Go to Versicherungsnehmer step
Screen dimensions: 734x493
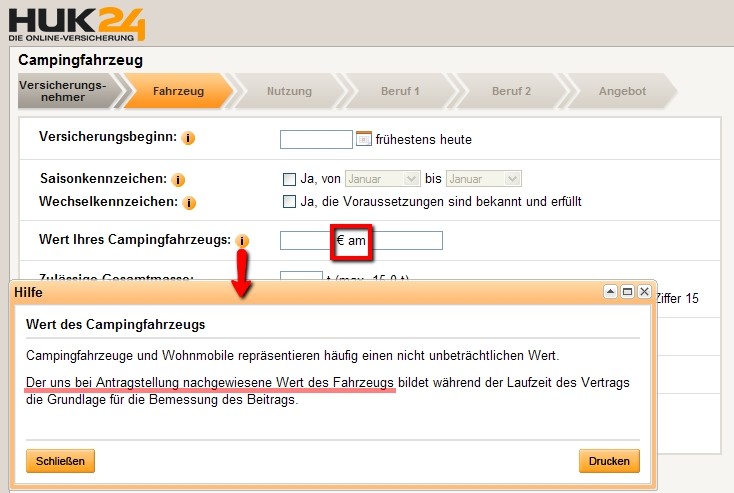coord(66,91)
